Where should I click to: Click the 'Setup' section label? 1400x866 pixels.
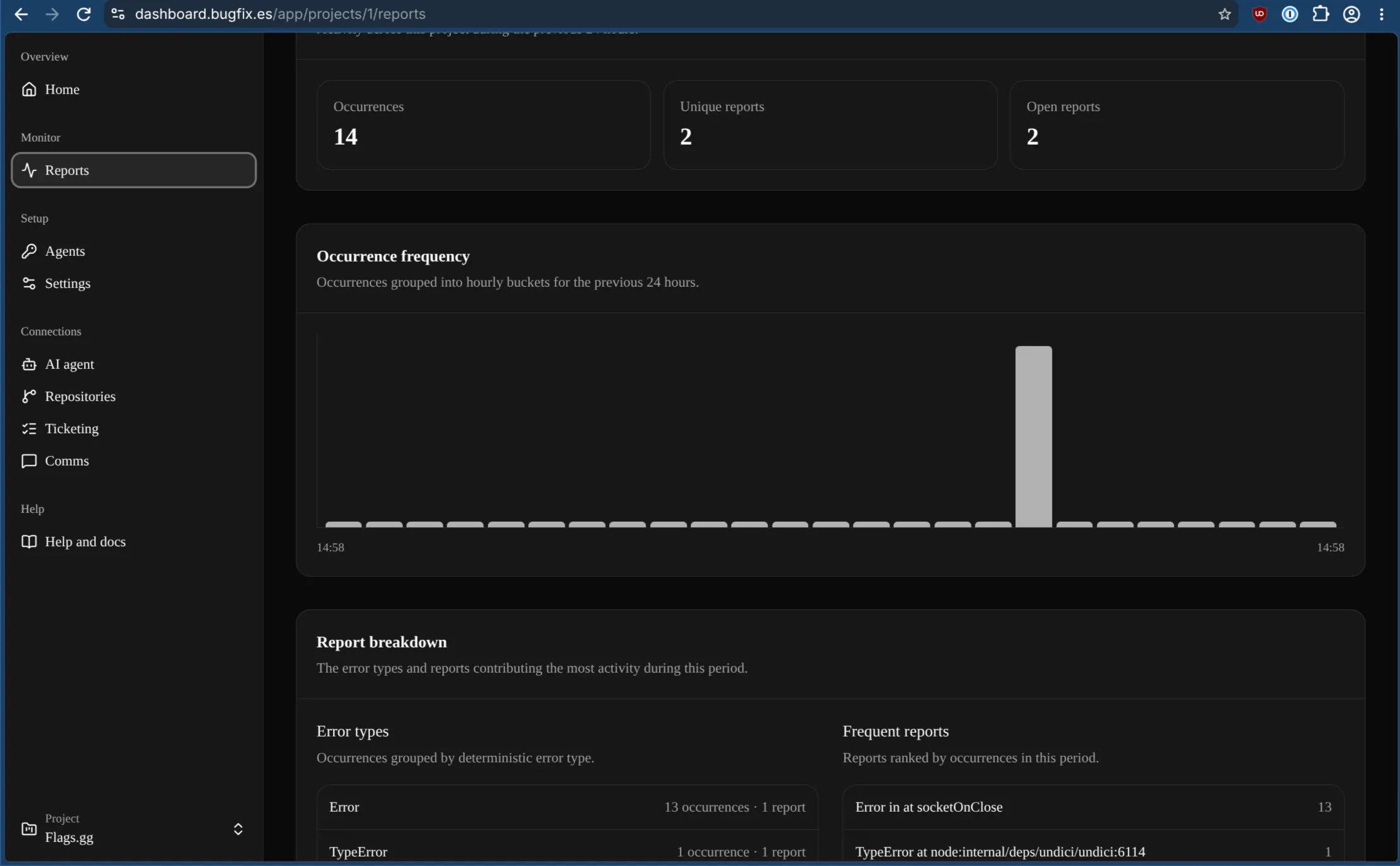tap(34, 218)
